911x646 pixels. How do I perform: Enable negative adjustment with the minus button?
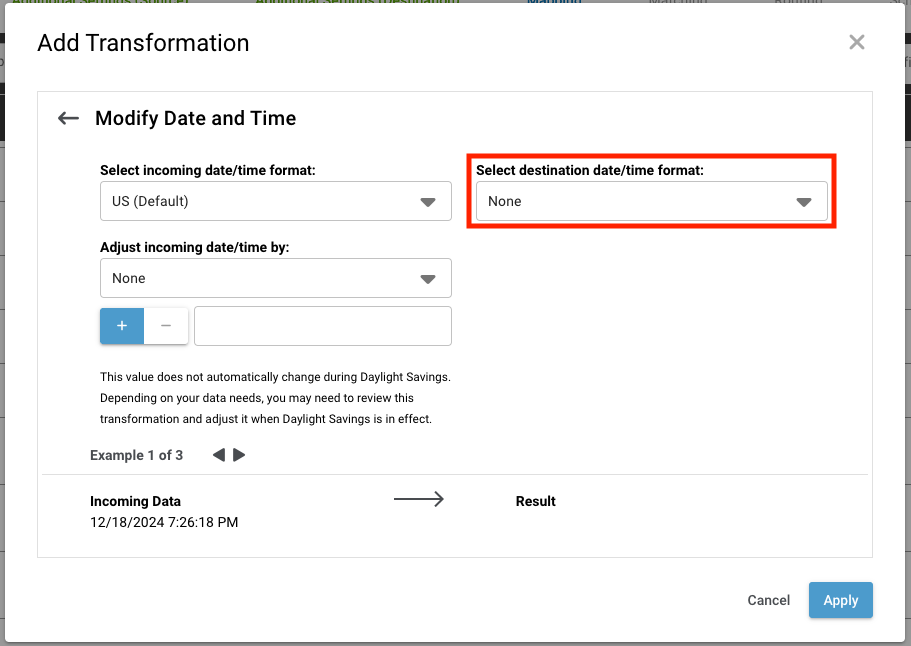point(166,325)
